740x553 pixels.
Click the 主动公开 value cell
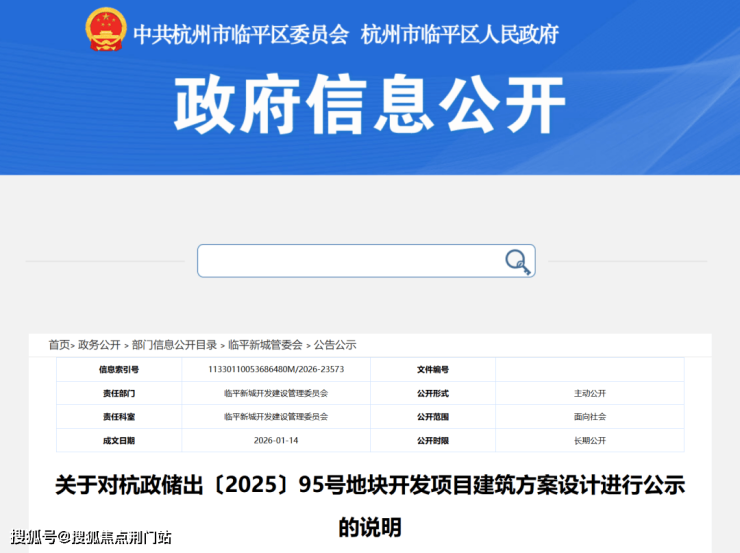click(590, 393)
